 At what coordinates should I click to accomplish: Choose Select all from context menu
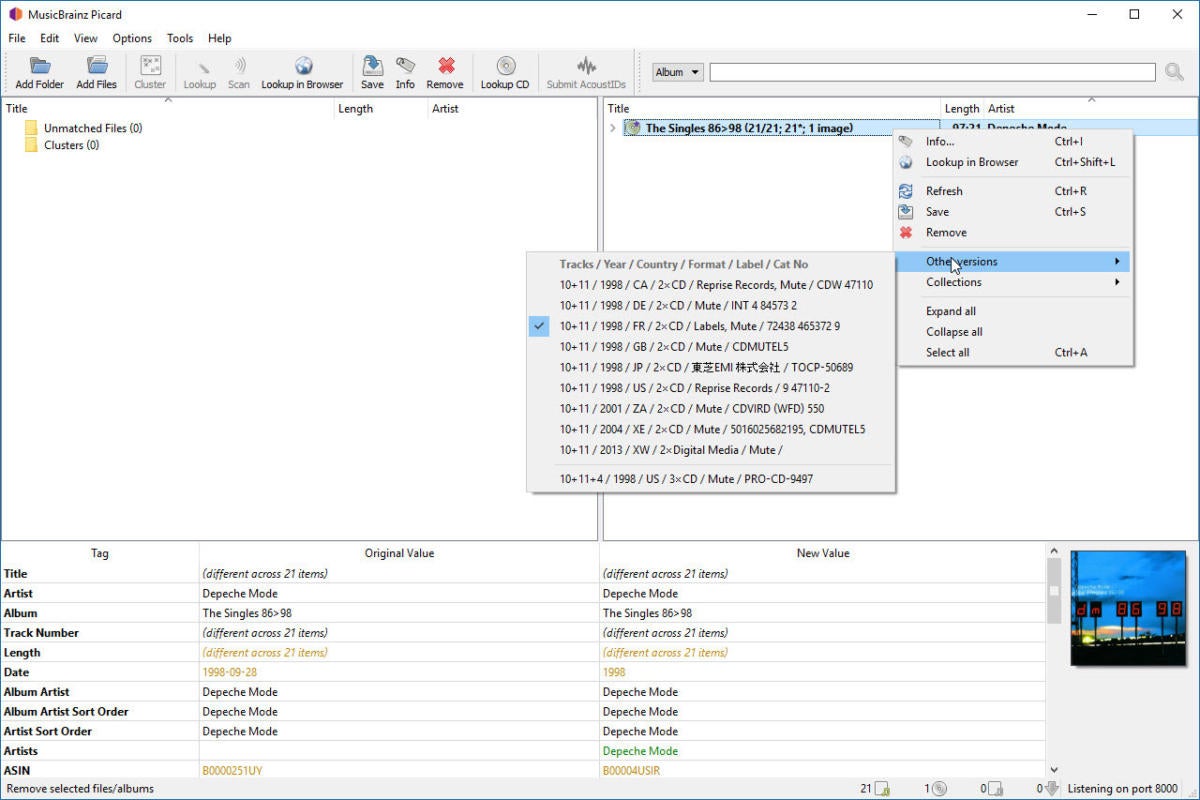pyautogui.click(x=1014, y=352)
